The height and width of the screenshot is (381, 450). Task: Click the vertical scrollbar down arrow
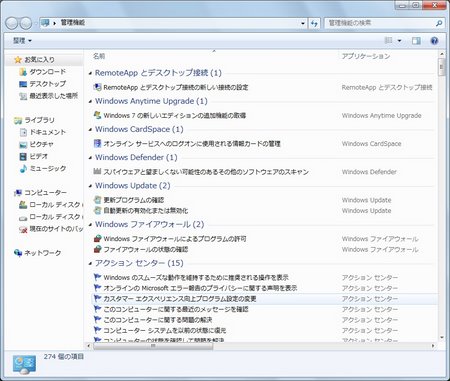442,338
